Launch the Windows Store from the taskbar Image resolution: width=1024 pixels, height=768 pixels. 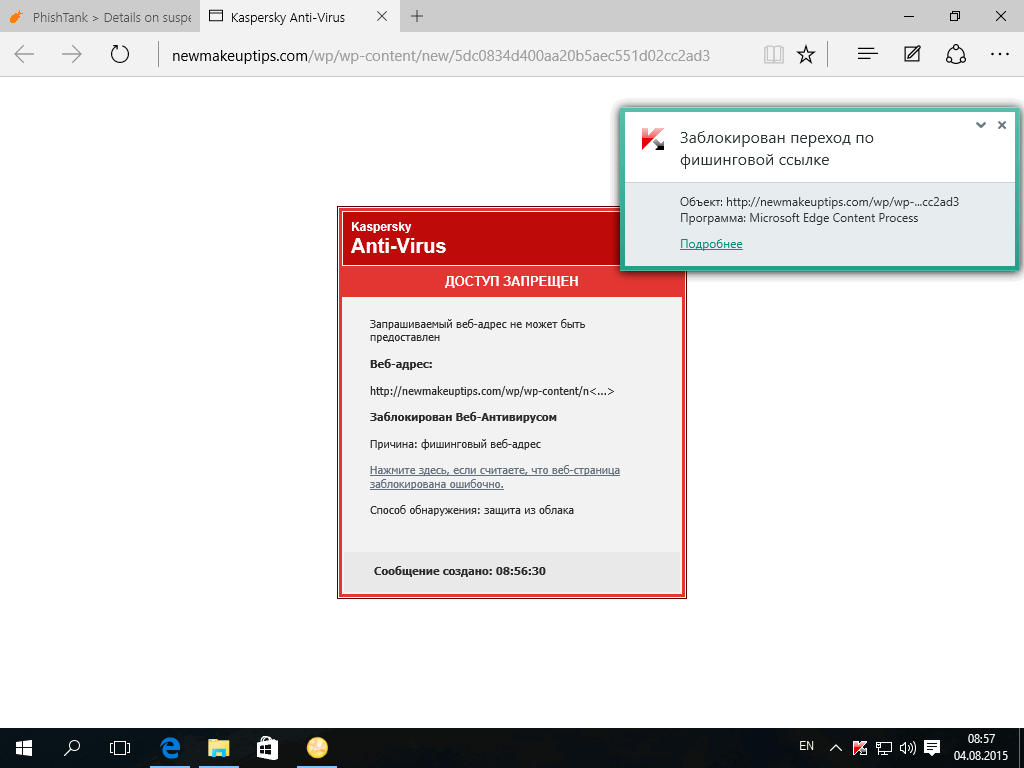[x=267, y=747]
